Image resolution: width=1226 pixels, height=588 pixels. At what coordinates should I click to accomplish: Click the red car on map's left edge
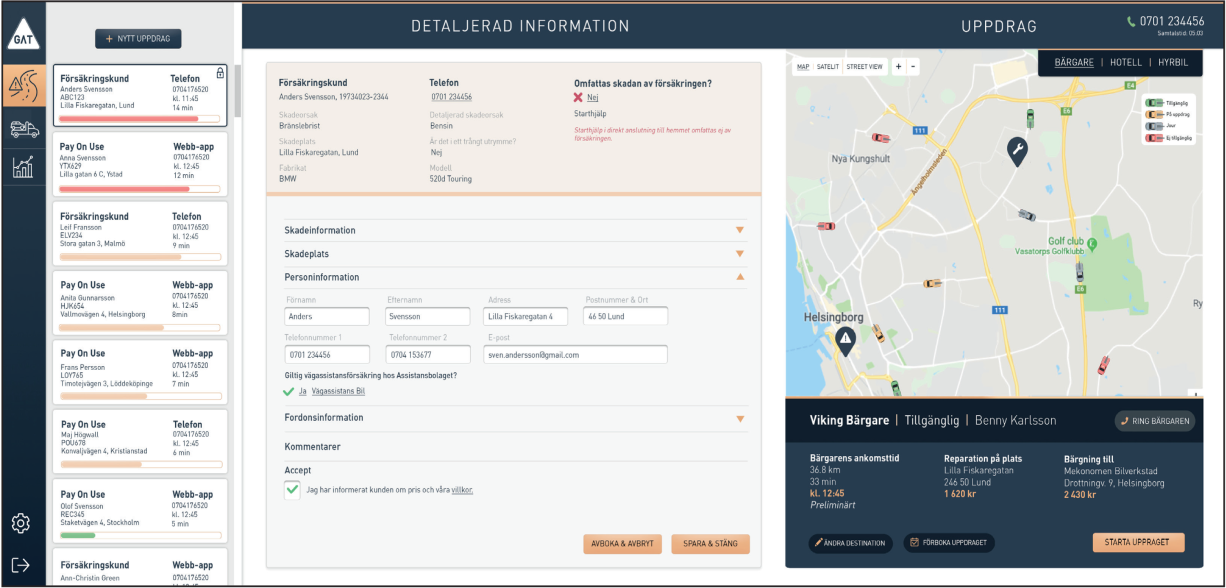pos(826,226)
